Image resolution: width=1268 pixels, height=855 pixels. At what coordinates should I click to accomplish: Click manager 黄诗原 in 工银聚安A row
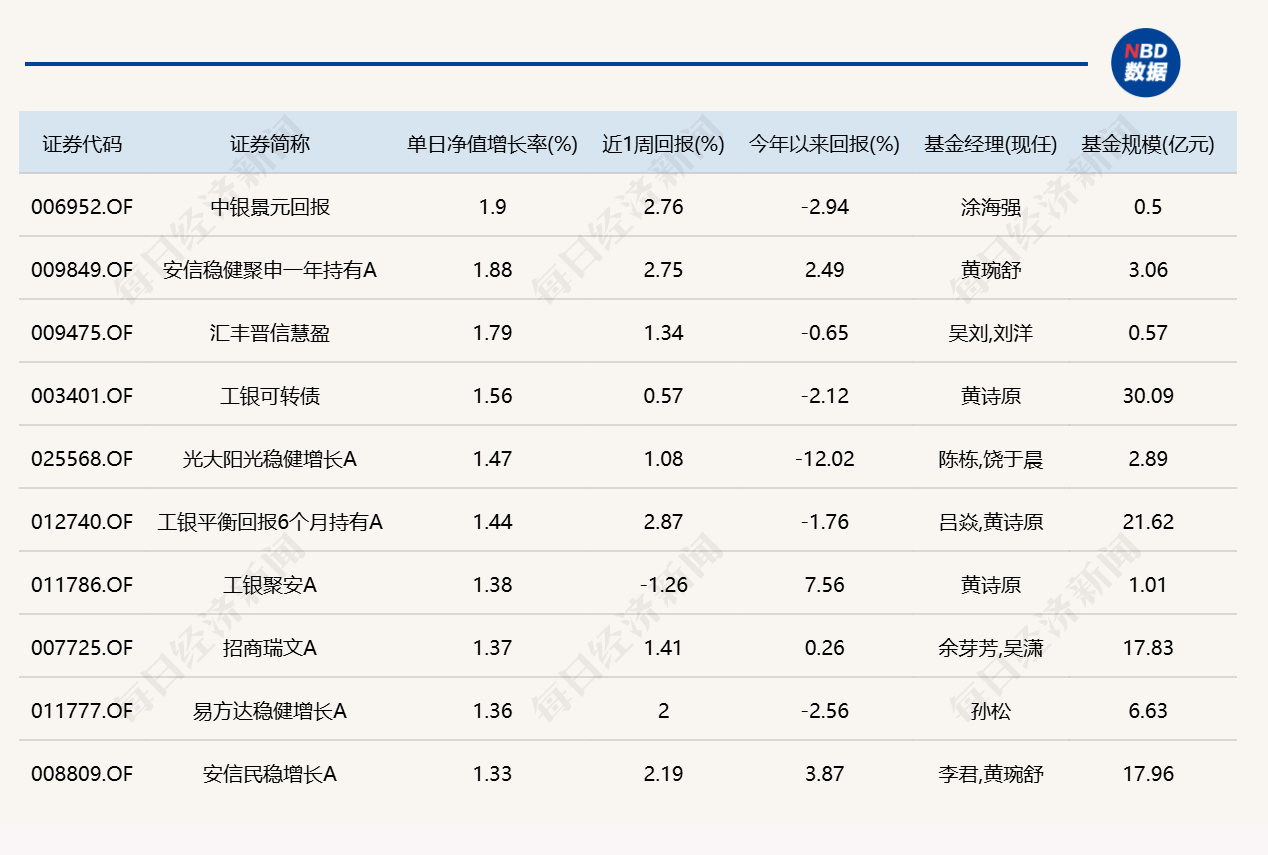click(x=990, y=585)
